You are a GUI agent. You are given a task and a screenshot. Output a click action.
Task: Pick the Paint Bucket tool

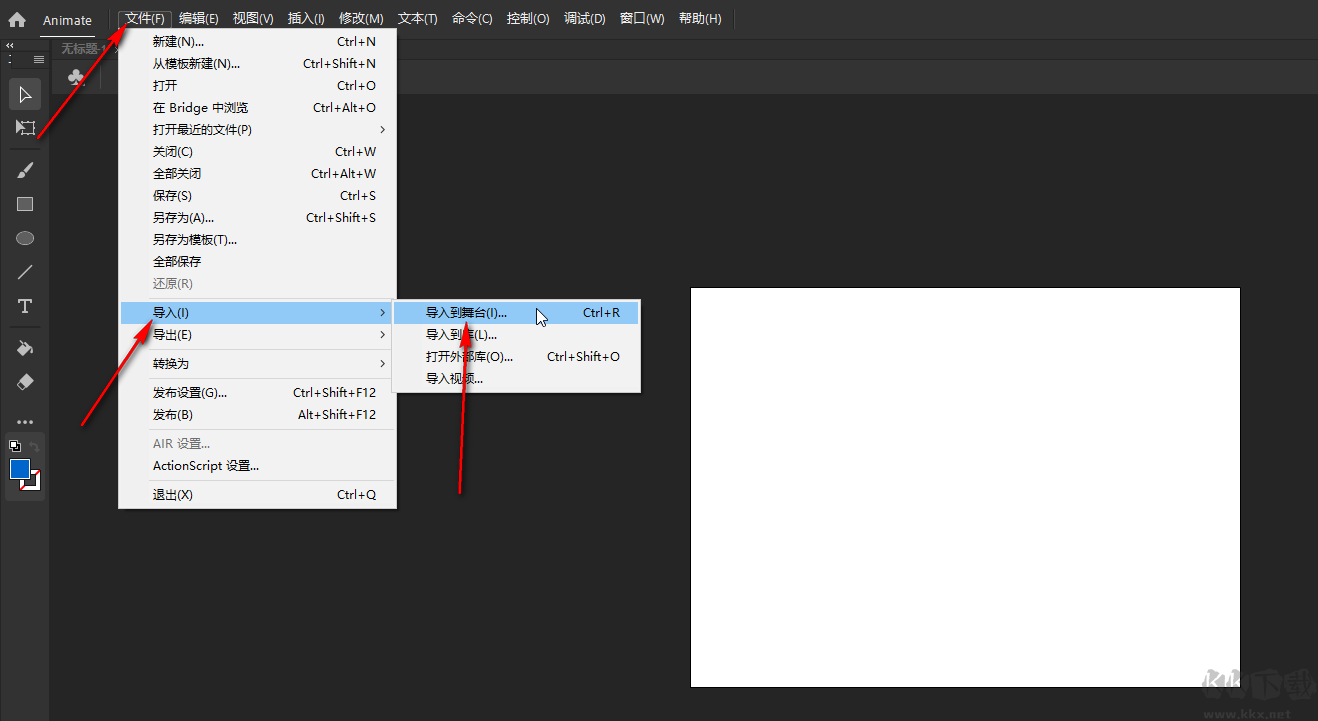coord(25,348)
